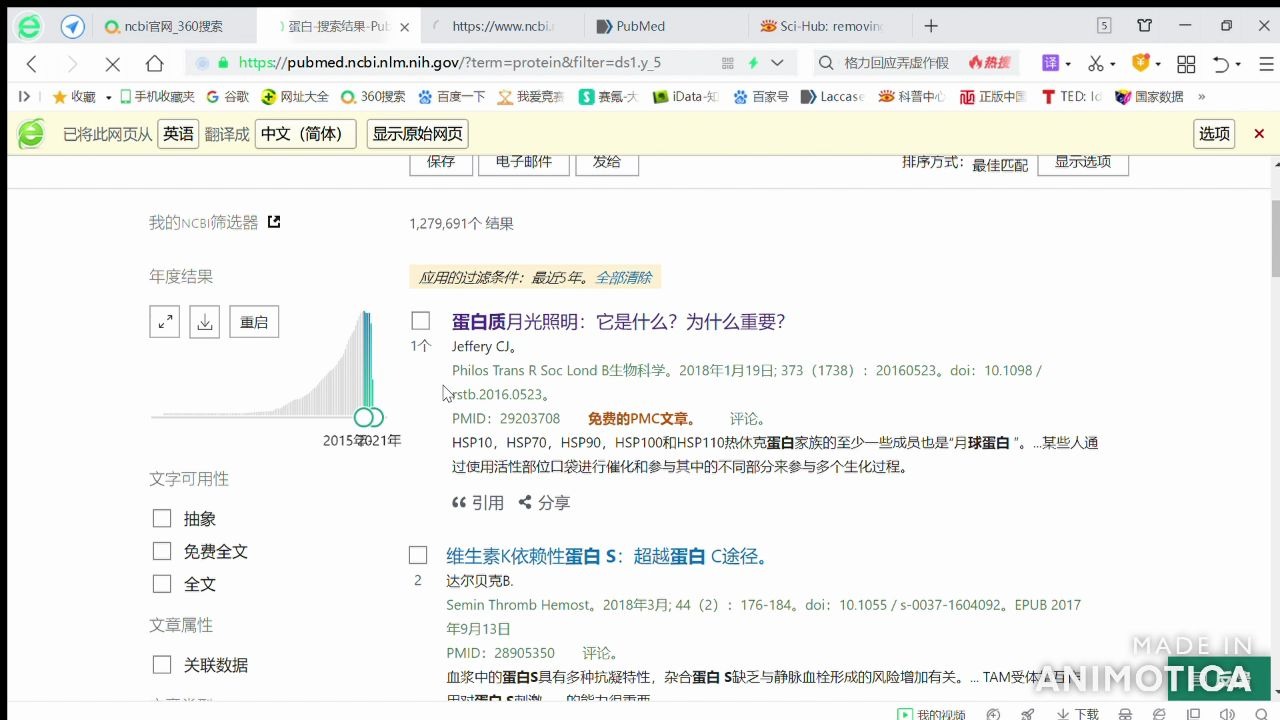Screen dimensions: 1280x720
Task: Open the Laccase bookmark
Action: coord(832,97)
